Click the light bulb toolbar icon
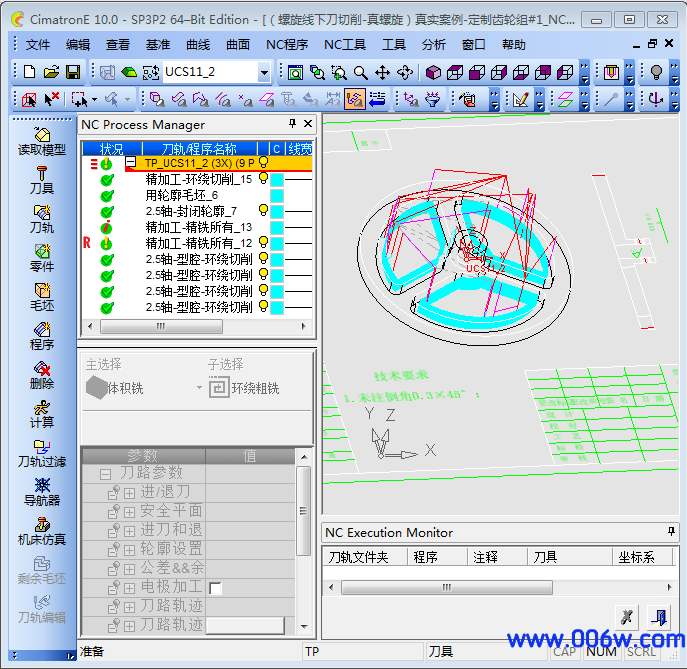The width and height of the screenshot is (687, 669). 656,73
